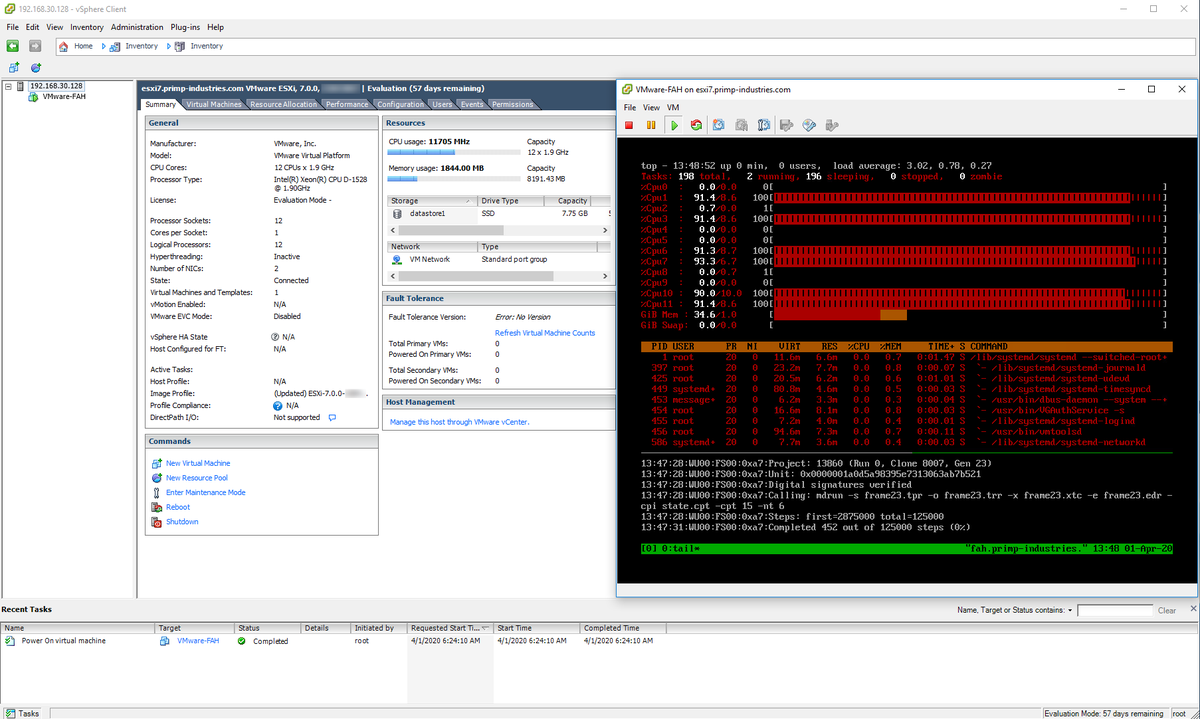Click New Virtual Machine toolbar icon
Image resolution: width=1200 pixels, height=719 pixels.
(14, 67)
